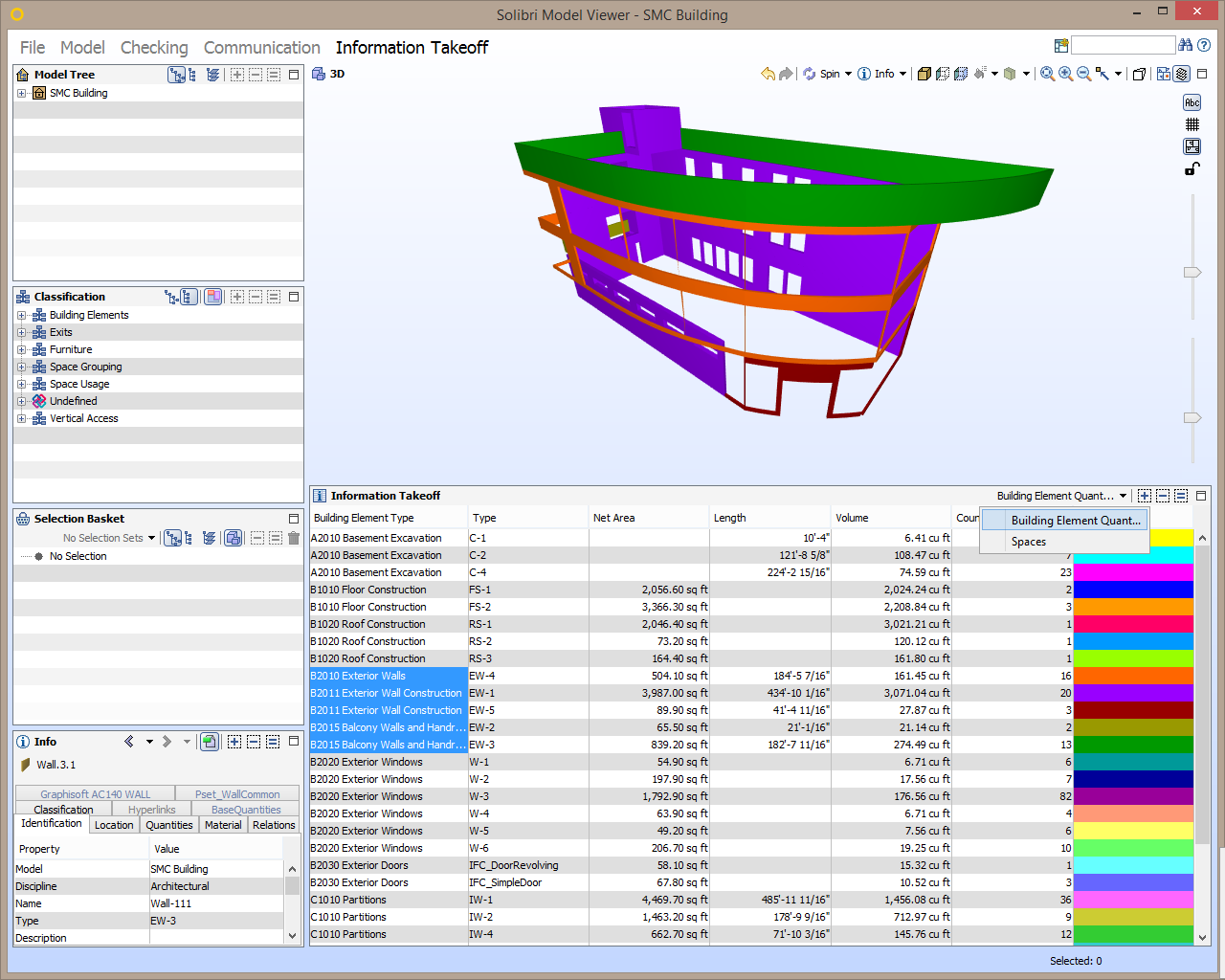Enable selection basket grouping toggle

click(x=233, y=539)
